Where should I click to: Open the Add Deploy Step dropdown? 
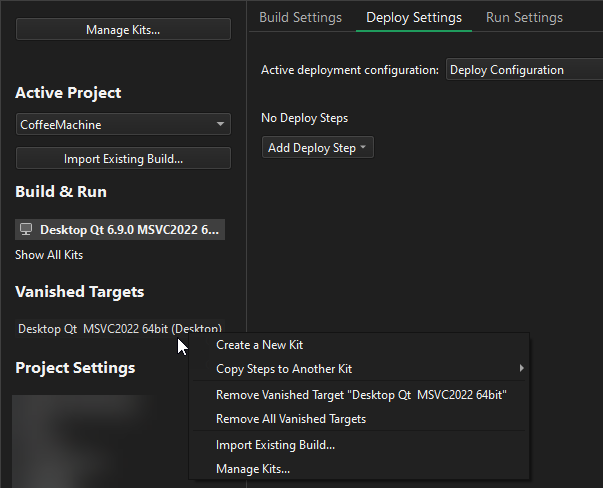coord(317,148)
